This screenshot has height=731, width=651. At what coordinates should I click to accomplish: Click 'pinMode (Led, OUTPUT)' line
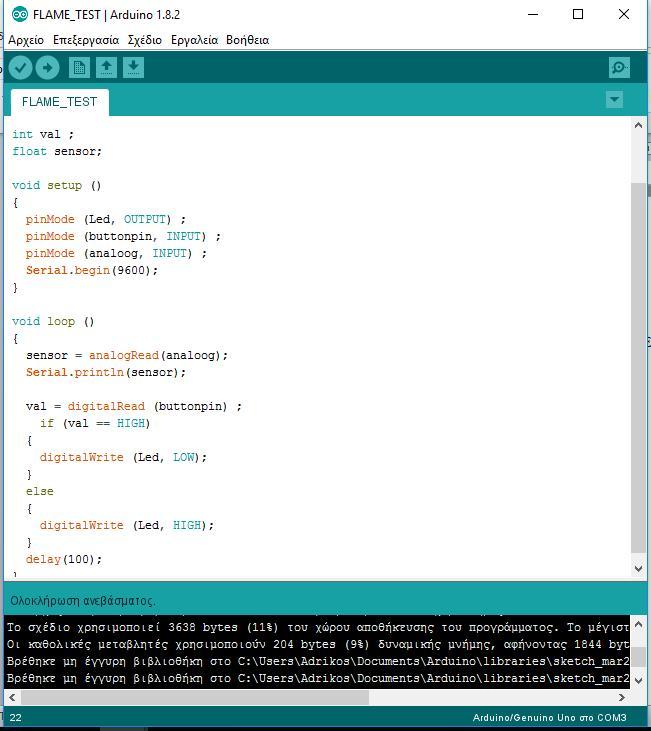pos(106,219)
